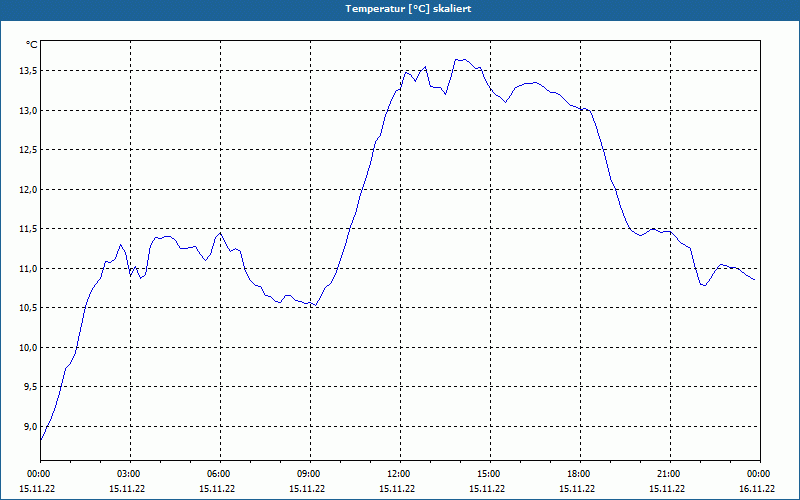
Task: Click the 9,5 y-axis label
Action: click(x=30, y=387)
